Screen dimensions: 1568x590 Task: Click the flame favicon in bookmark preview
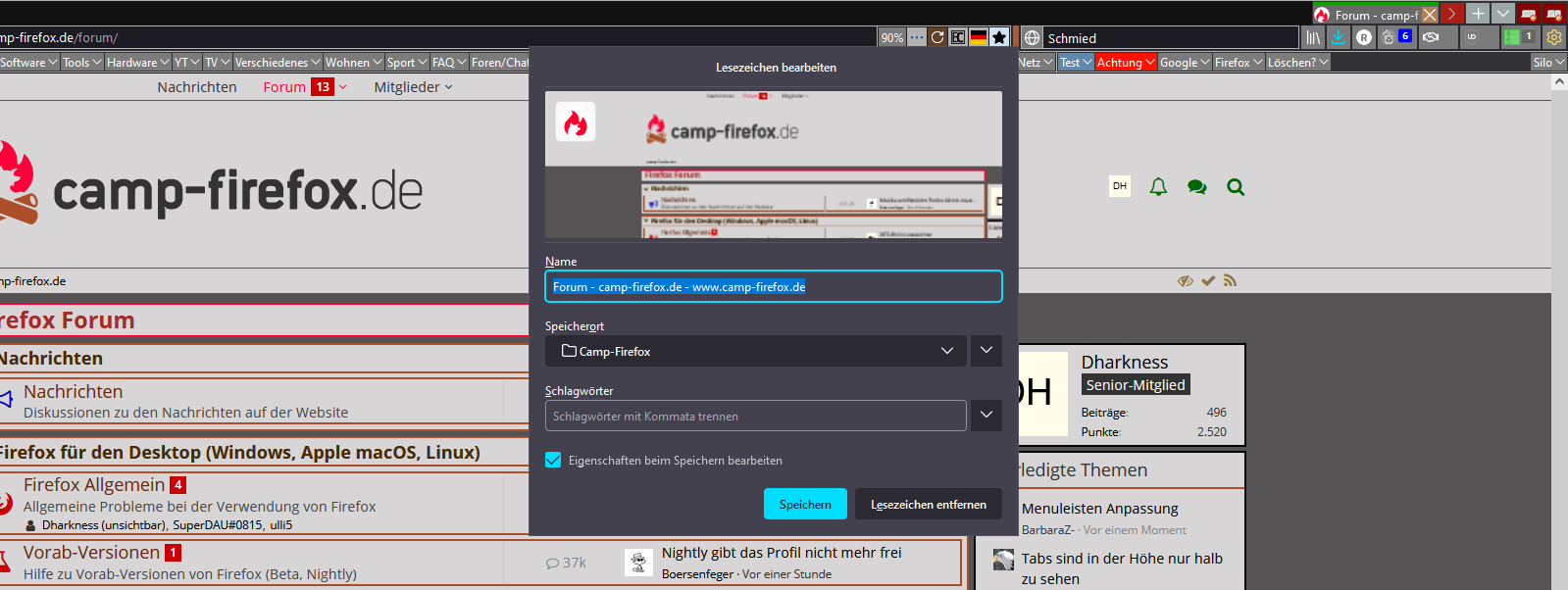point(576,123)
